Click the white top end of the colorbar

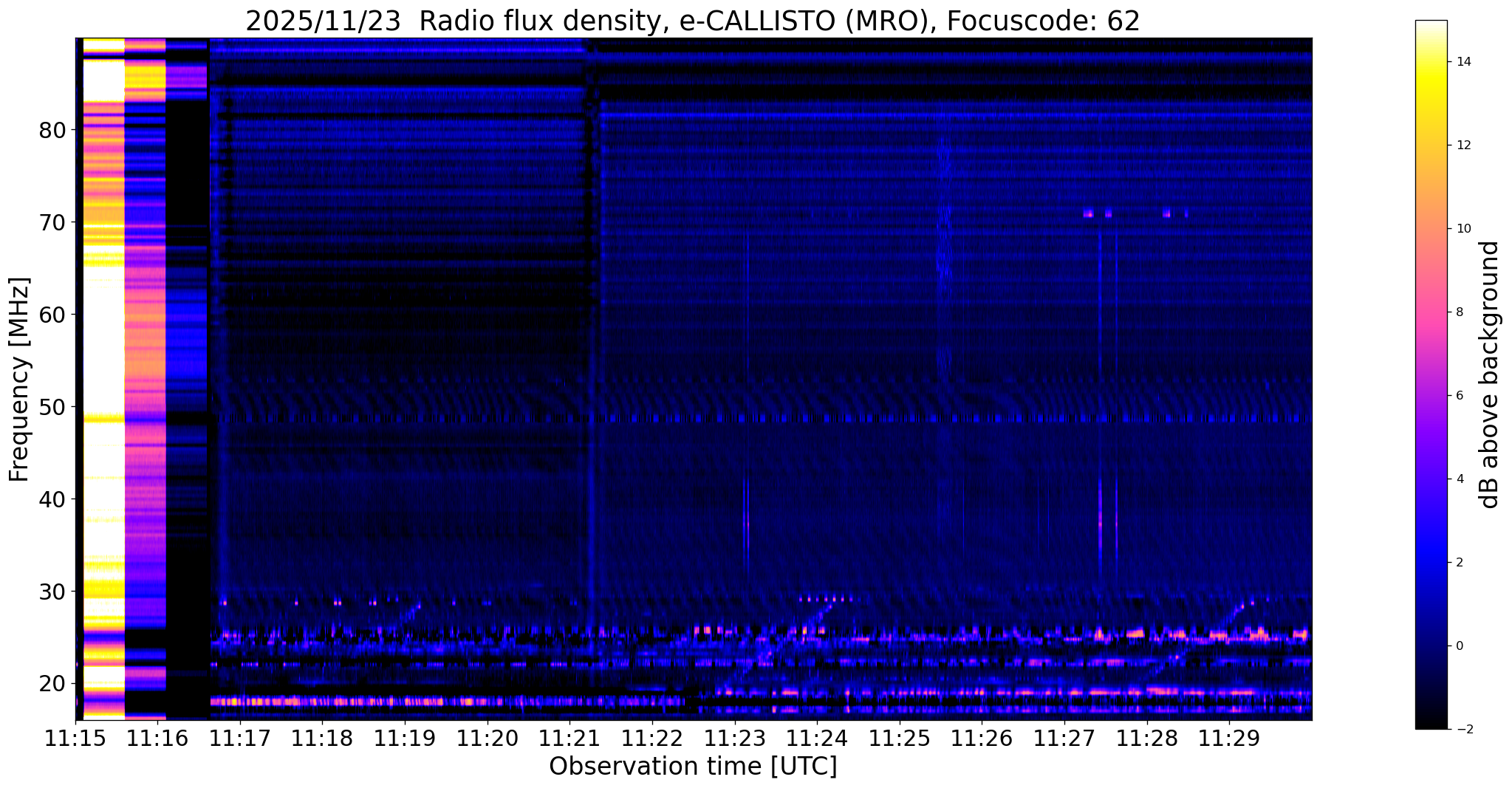1431,26
